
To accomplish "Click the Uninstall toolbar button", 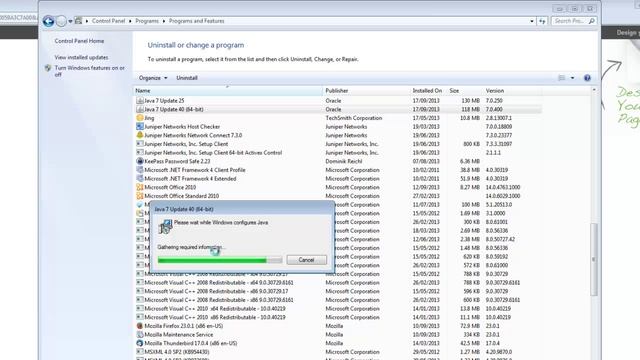I will click(187, 78).
